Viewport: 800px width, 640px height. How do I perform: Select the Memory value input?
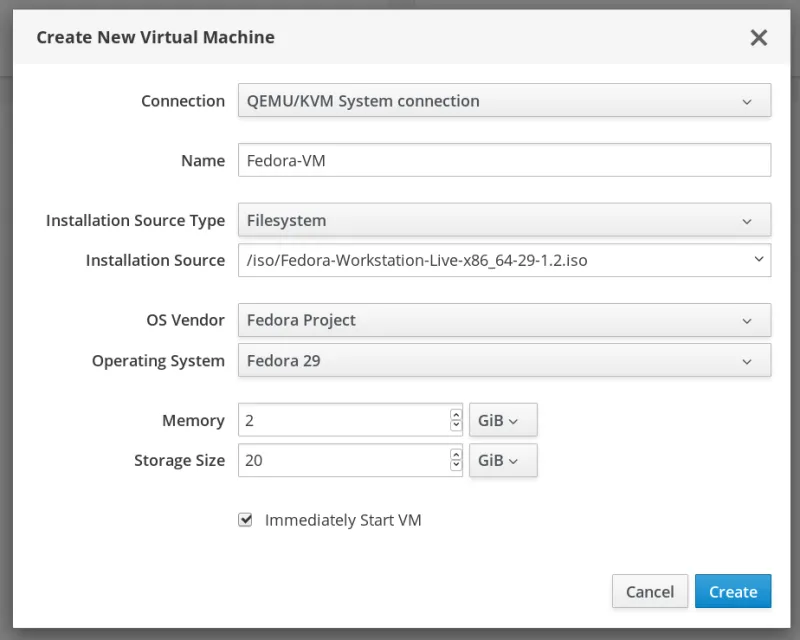point(340,420)
